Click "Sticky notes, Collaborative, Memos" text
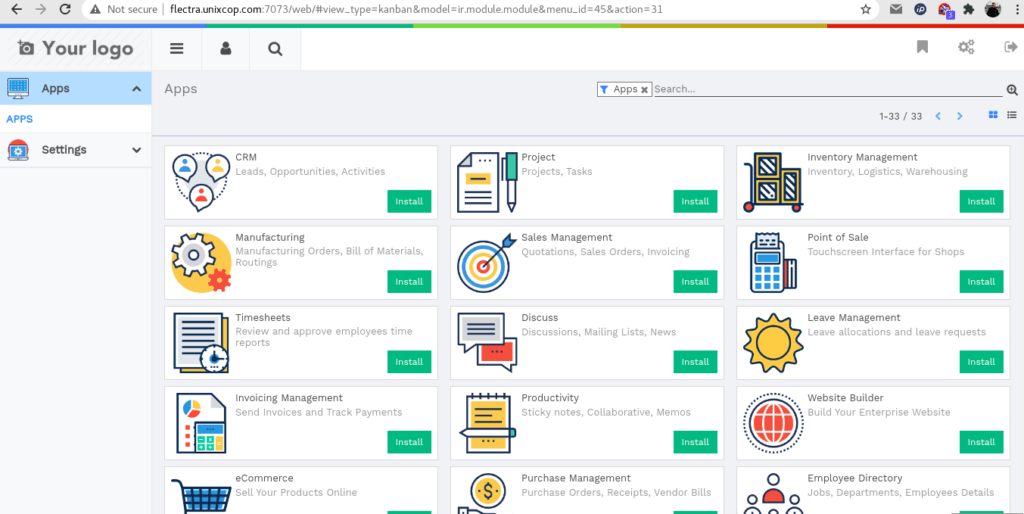1024x514 pixels. (605, 413)
